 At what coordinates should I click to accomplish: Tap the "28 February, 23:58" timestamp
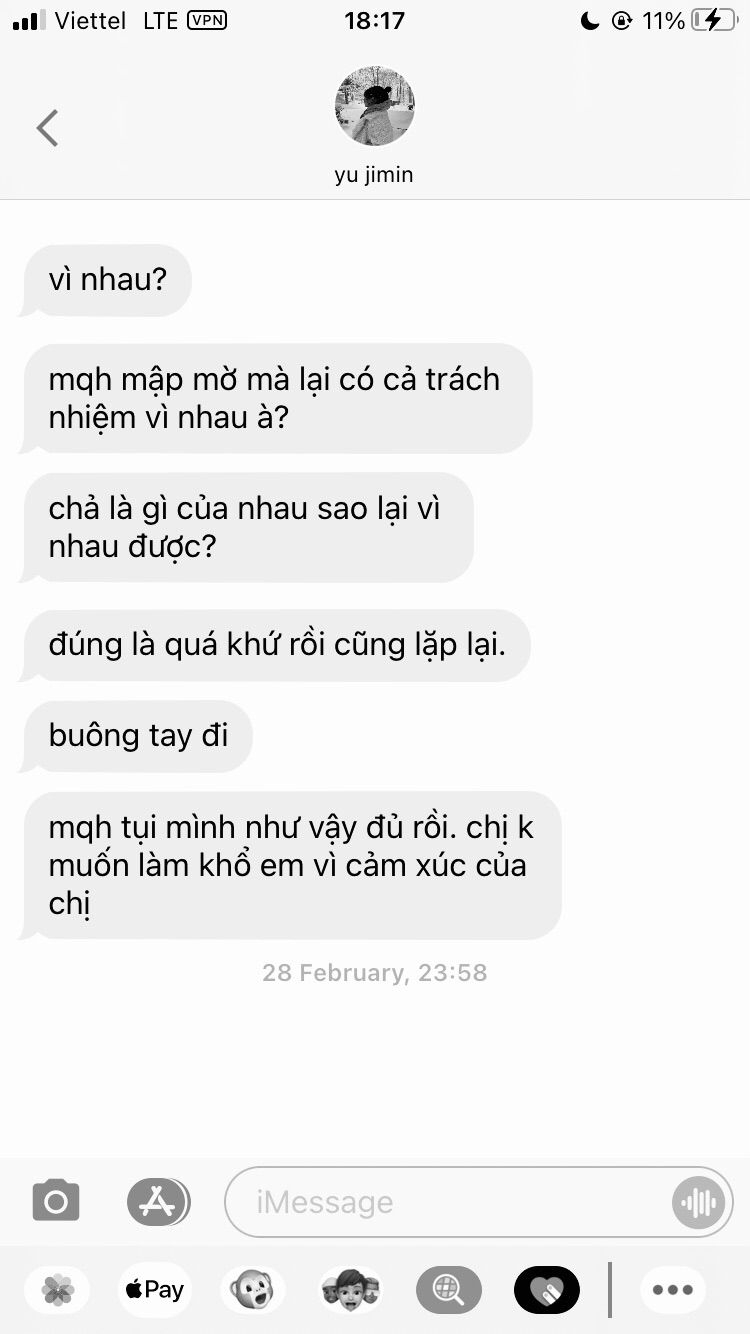[374, 972]
